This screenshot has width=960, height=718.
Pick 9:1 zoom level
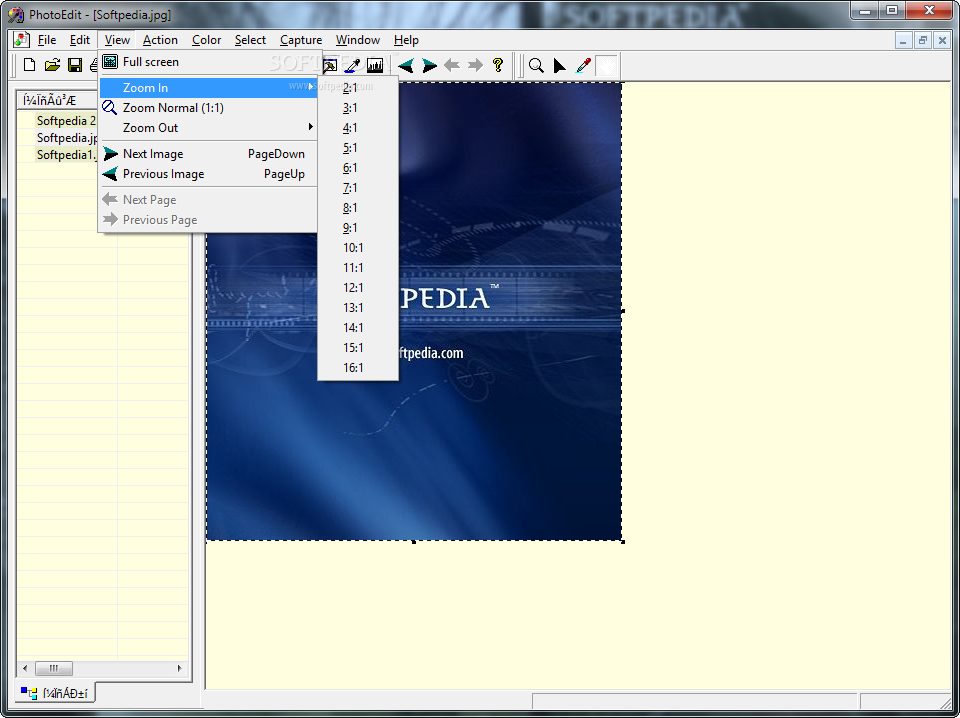pos(358,228)
